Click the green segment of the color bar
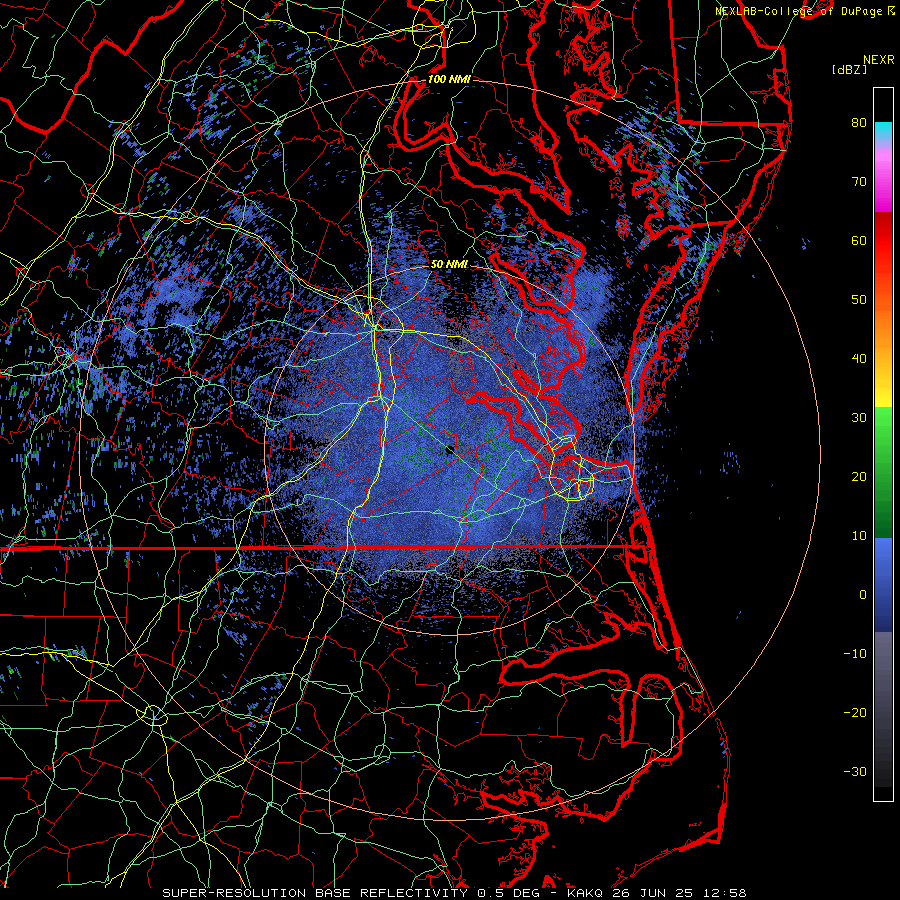The image size is (900, 900). 883,472
